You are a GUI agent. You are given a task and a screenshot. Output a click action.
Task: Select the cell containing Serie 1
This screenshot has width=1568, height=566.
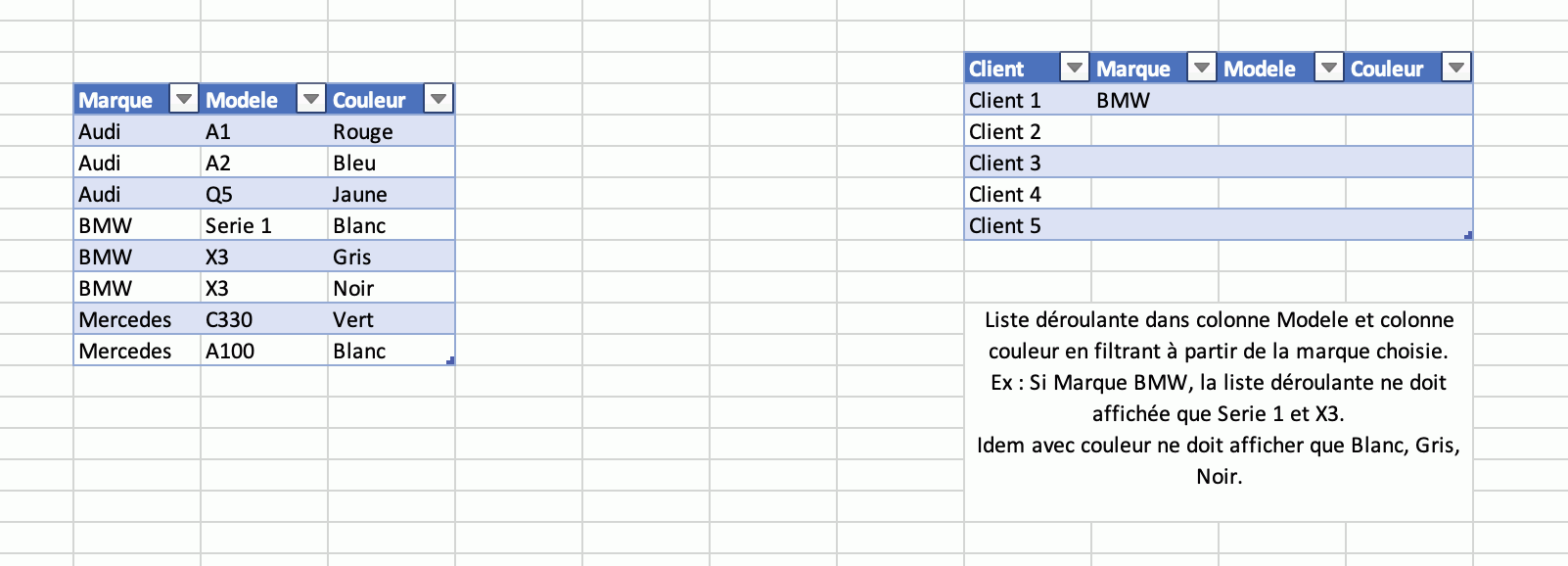(x=262, y=225)
